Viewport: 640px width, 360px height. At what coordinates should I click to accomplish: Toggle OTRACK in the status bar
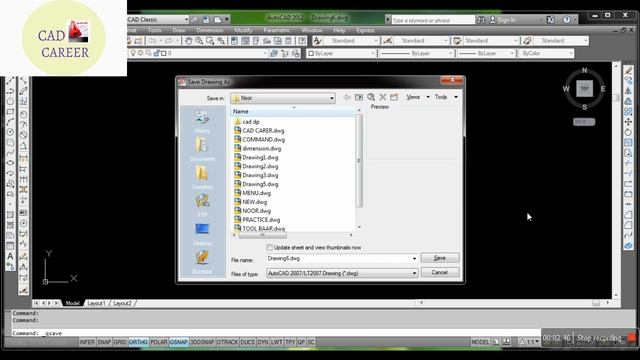pyautogui.click(x=227, y=342)
